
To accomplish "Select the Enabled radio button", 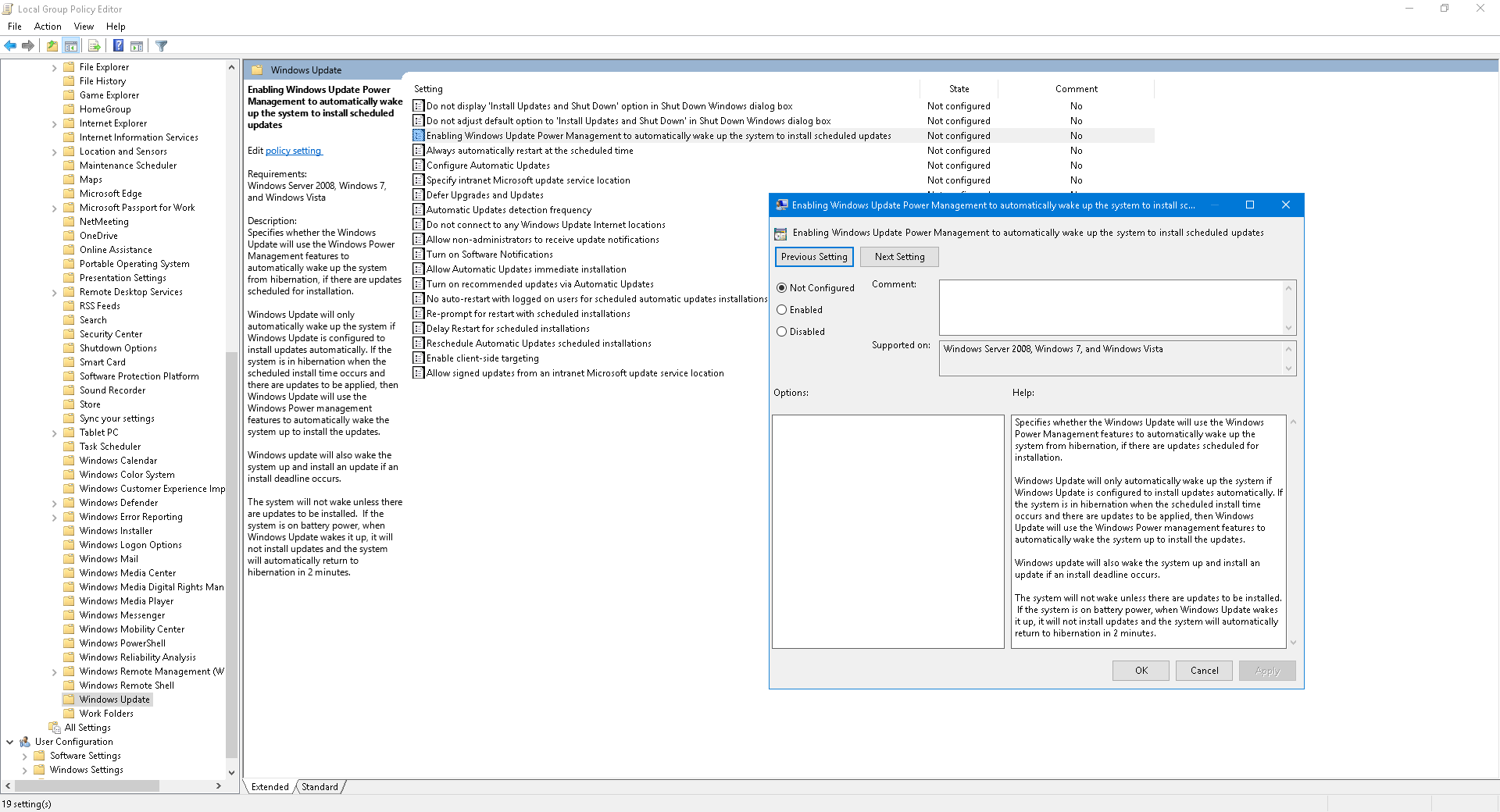I will pyautogui.click(x=781, y=310).
